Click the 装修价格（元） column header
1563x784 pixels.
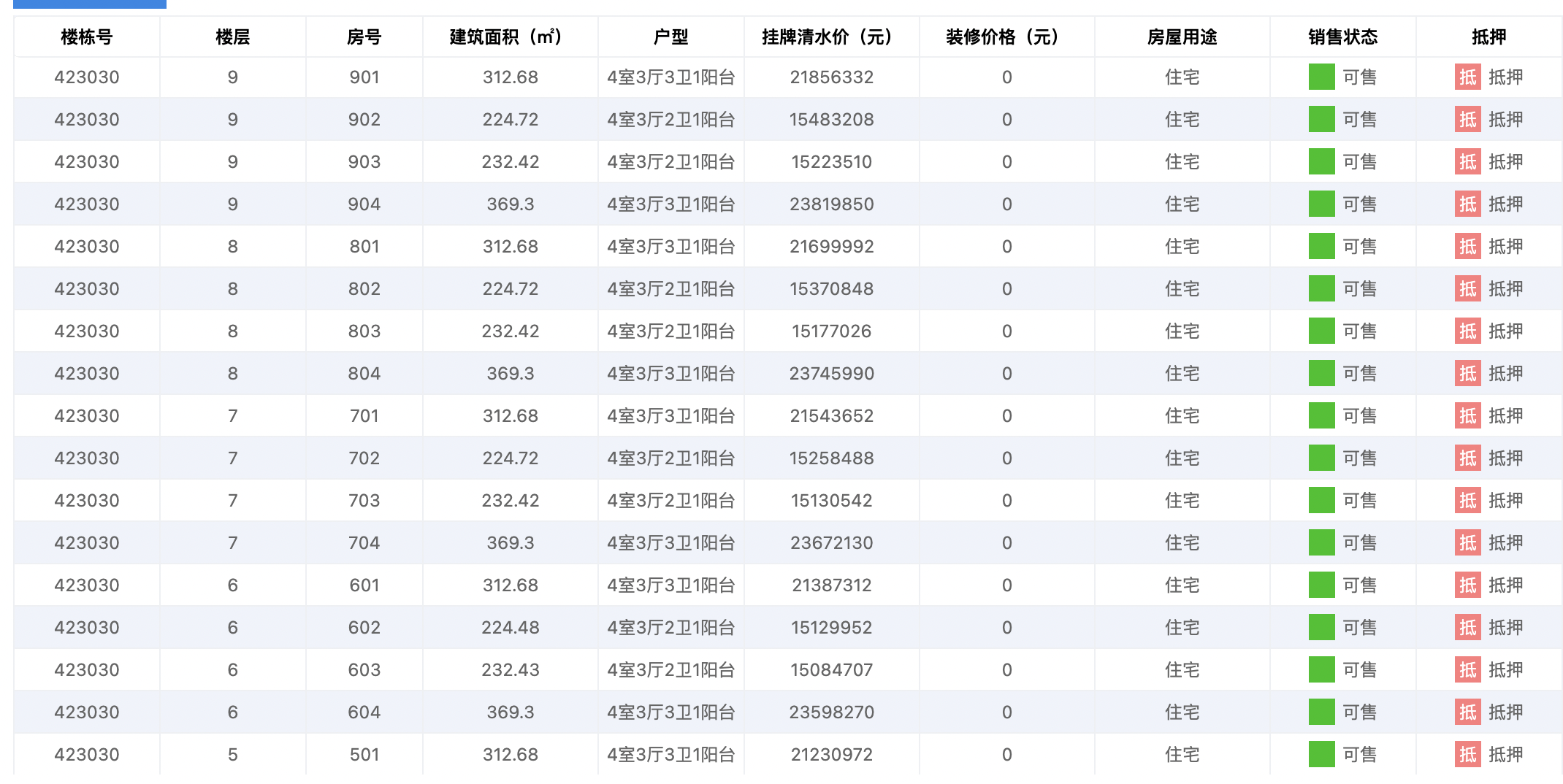tap(1007, 37)
